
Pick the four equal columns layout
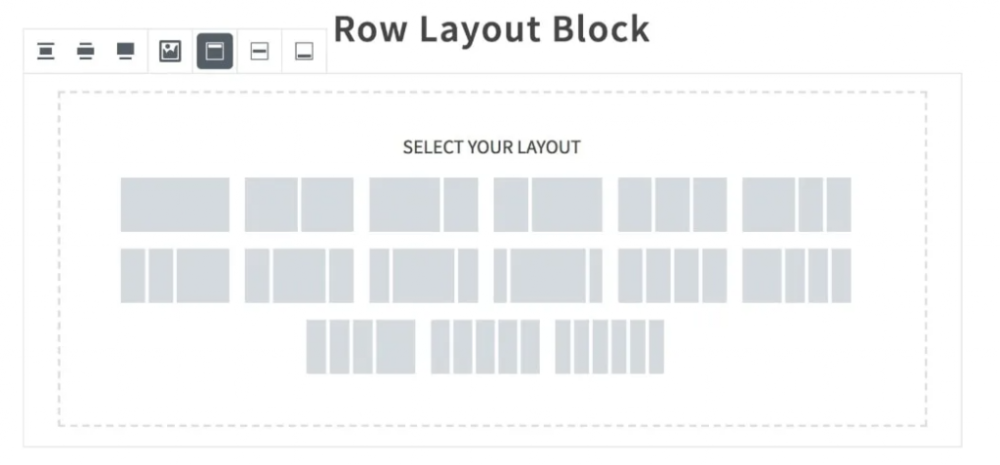click(x=672, y=276)
